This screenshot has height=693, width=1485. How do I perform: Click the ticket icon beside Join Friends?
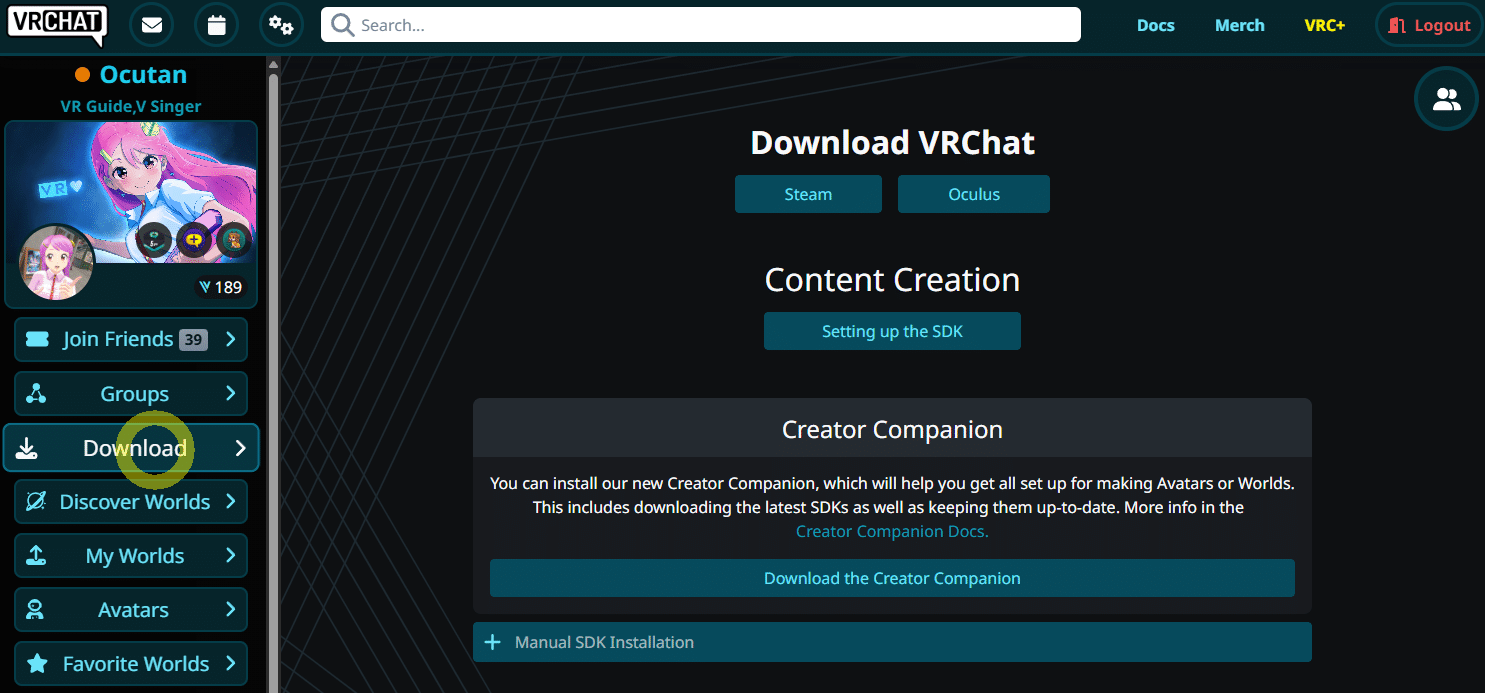click(x=37, y=339)
